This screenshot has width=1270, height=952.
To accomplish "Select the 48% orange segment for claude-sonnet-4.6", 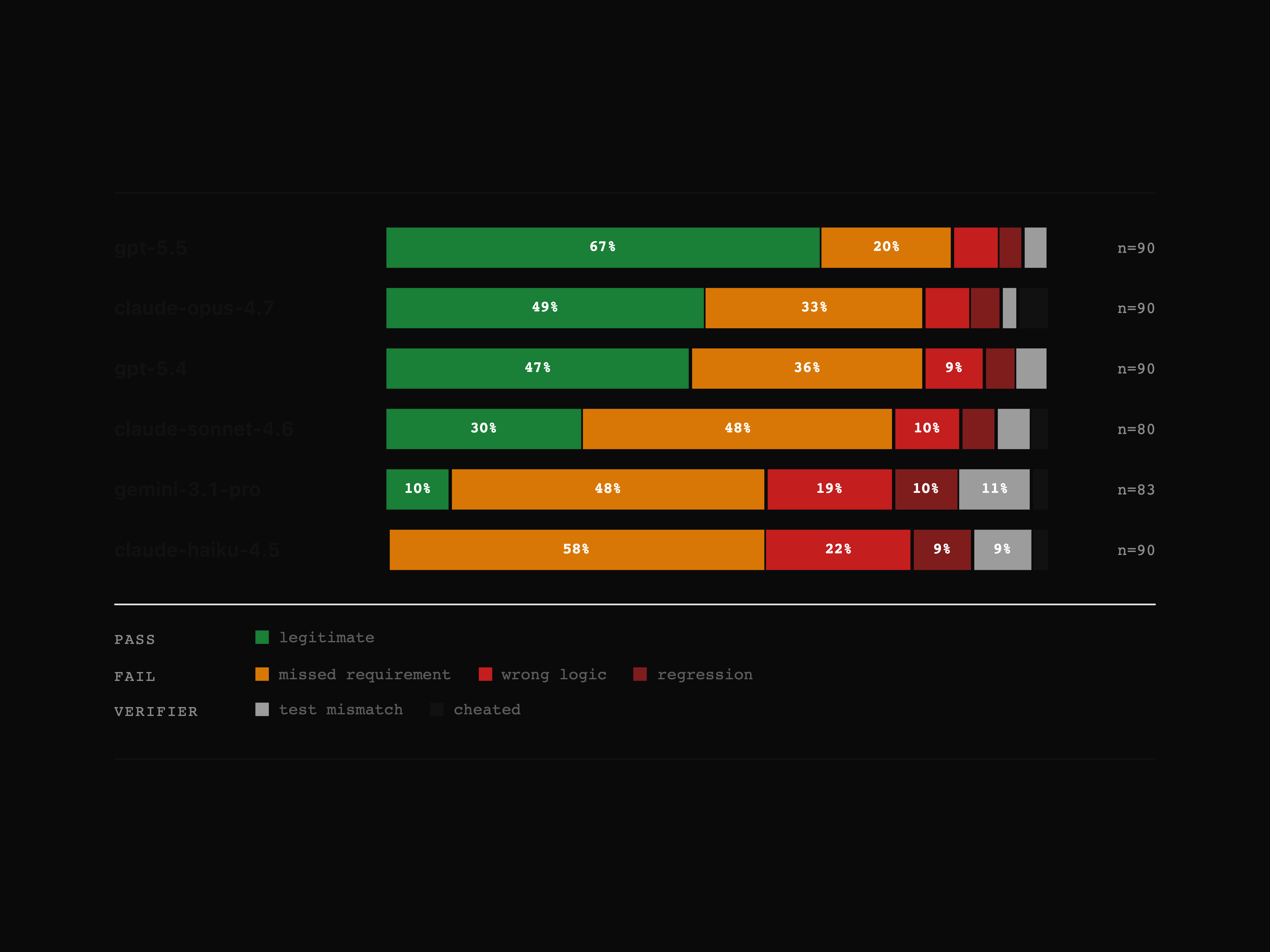I will 737,429.
